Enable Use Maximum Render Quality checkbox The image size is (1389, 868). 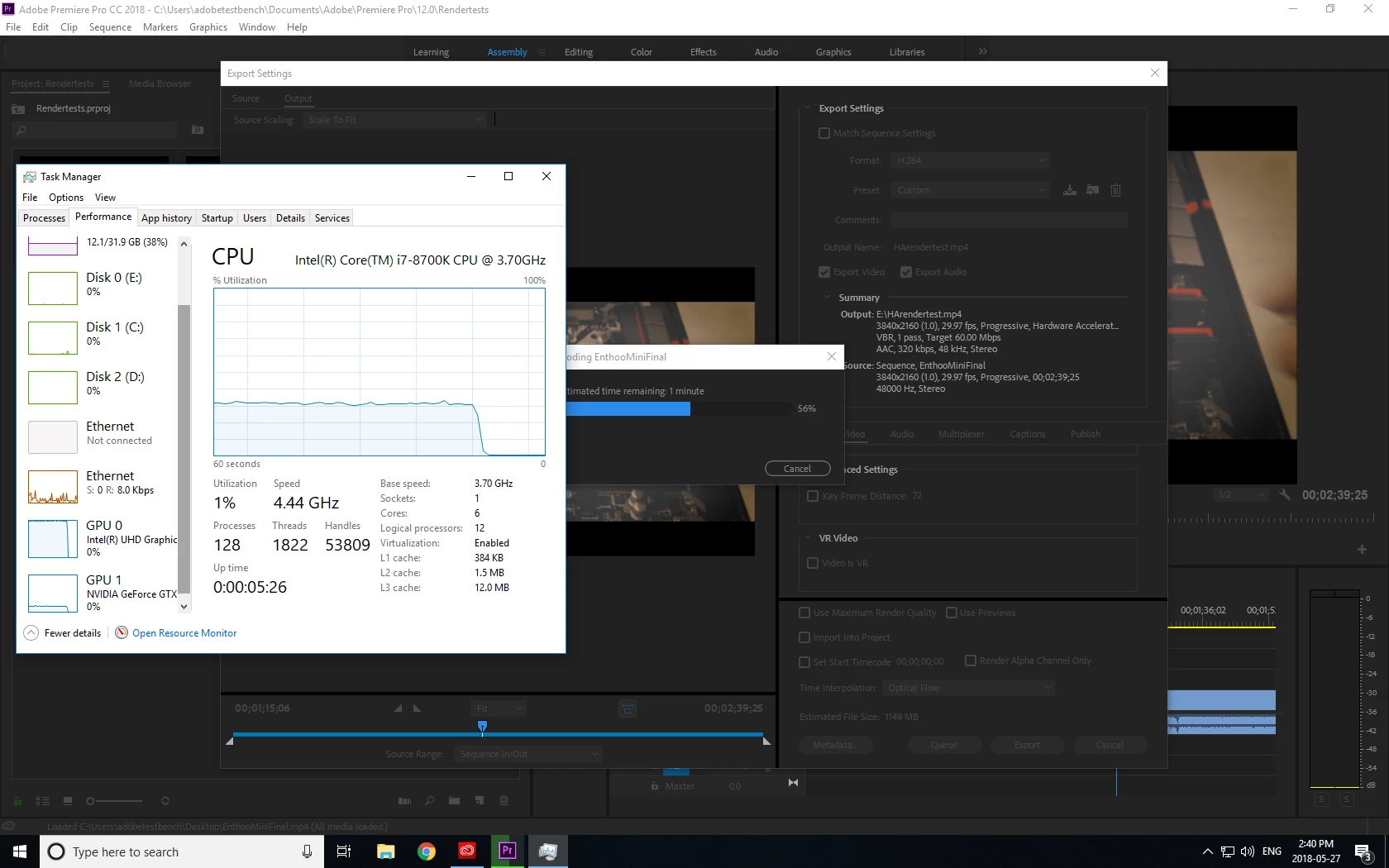[804, 613]
